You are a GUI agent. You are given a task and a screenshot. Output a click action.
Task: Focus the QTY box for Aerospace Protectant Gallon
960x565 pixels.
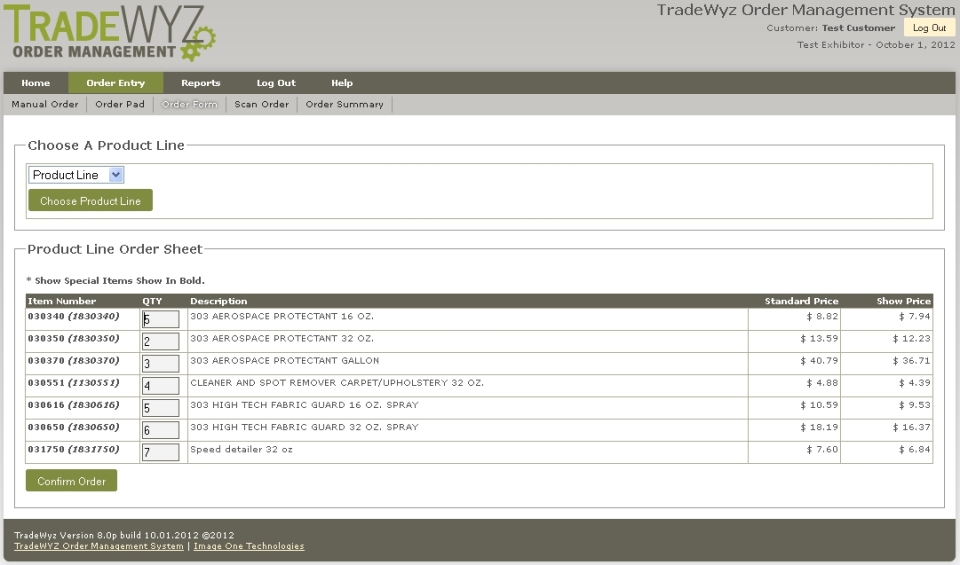pyautogui.click(x=160, y=364)
